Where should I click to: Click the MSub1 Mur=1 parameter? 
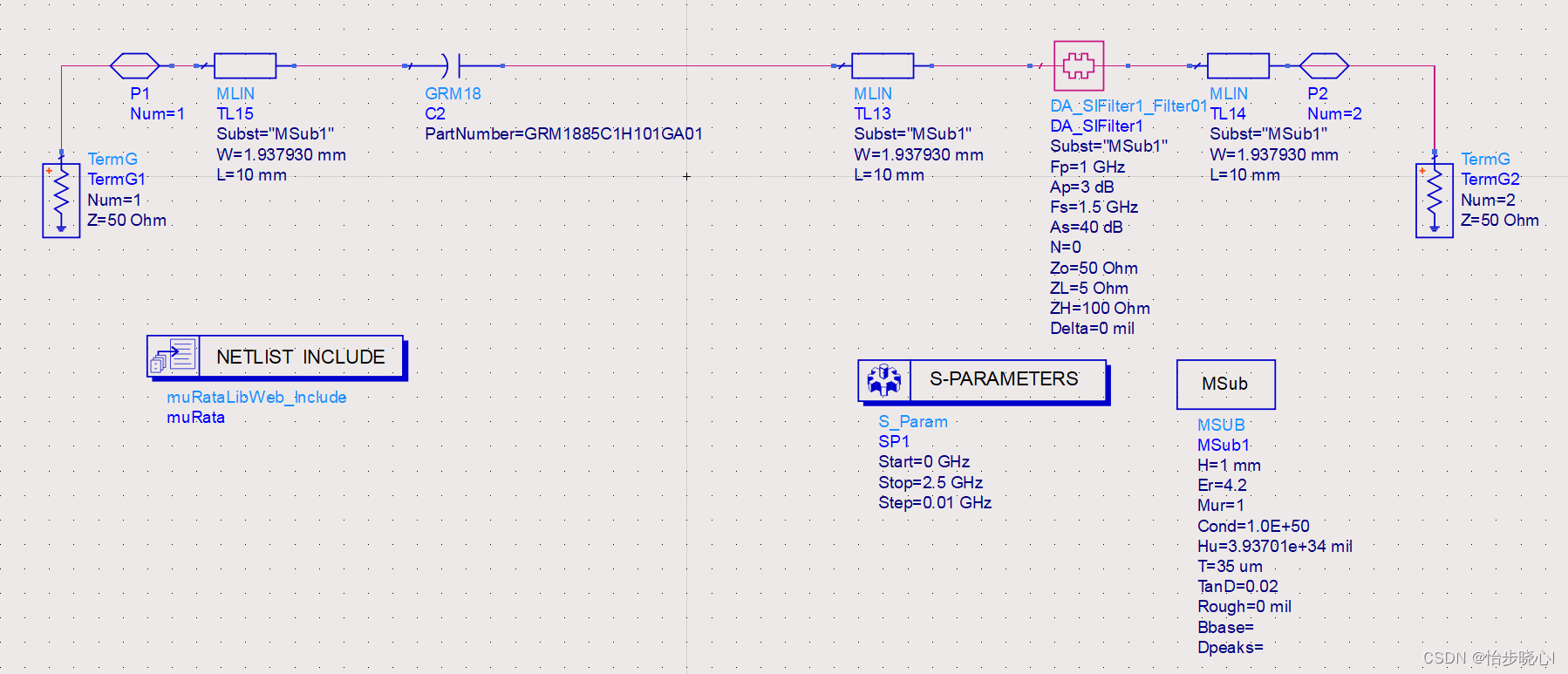1221,505
